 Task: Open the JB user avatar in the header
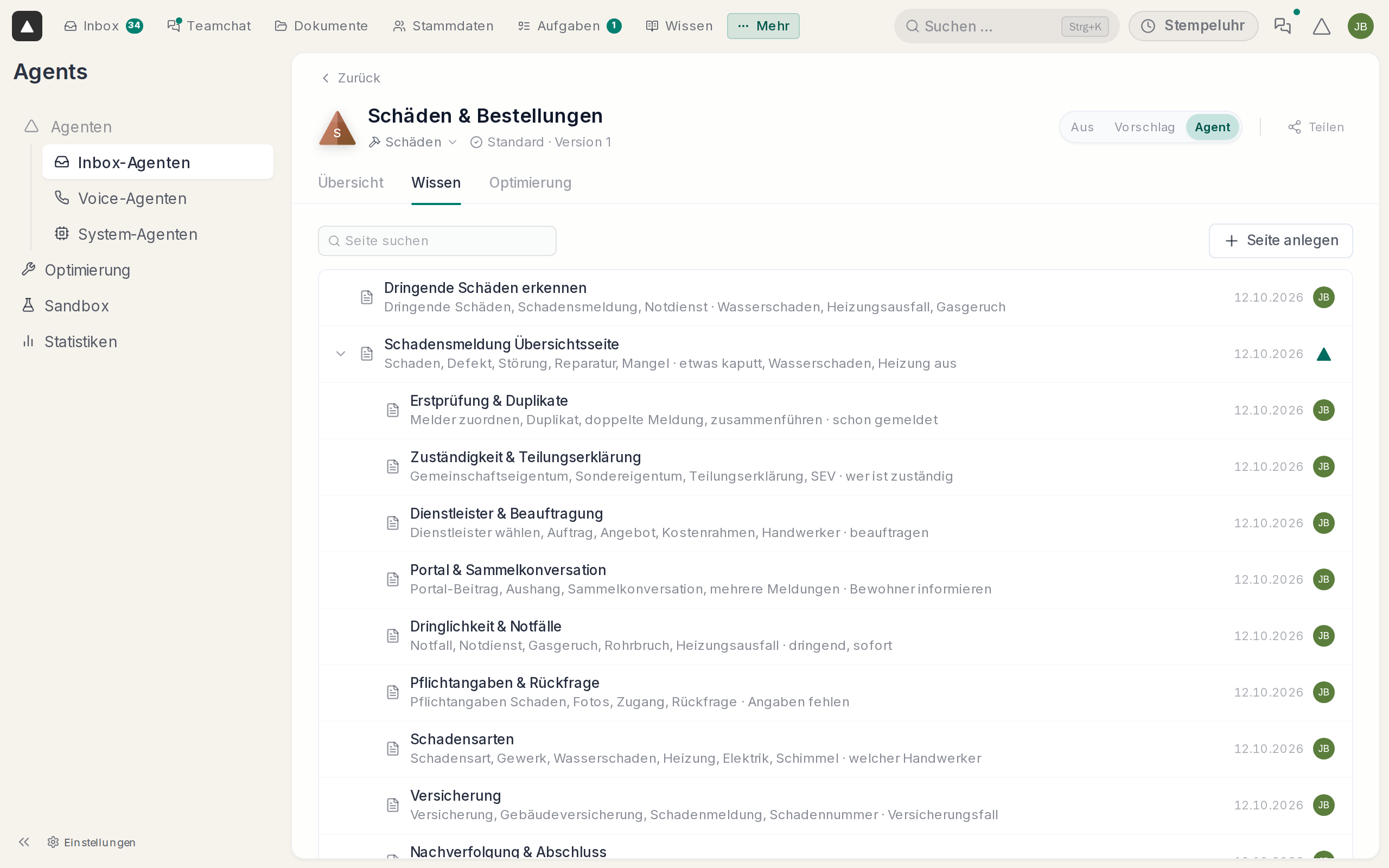click(x=1360, y=27)
